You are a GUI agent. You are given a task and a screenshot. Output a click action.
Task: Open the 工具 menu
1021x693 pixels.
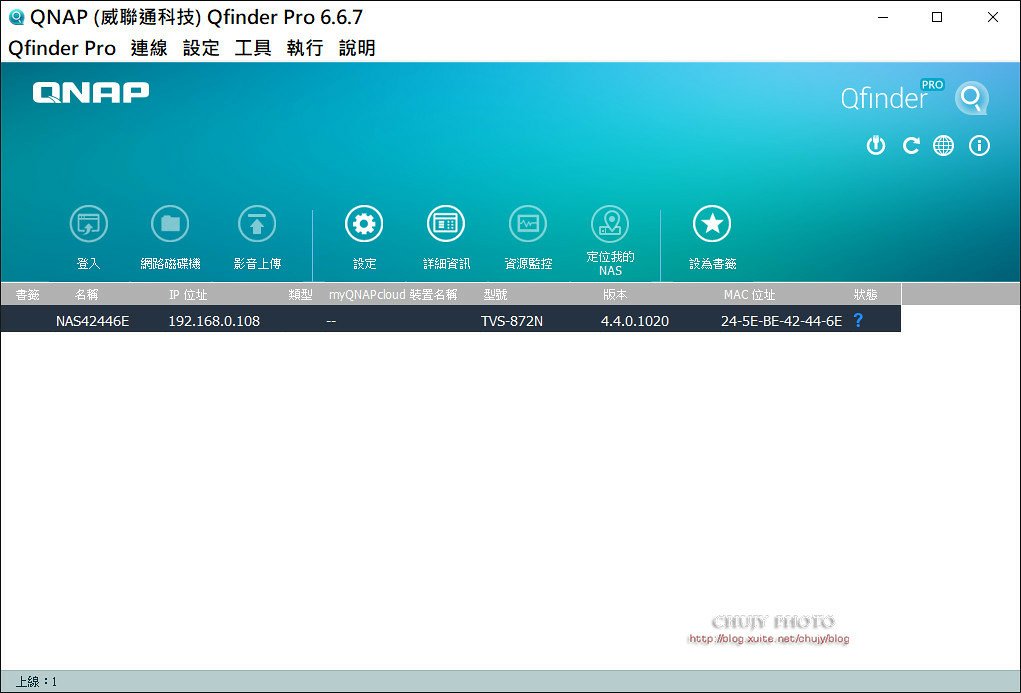click(253, 48)
